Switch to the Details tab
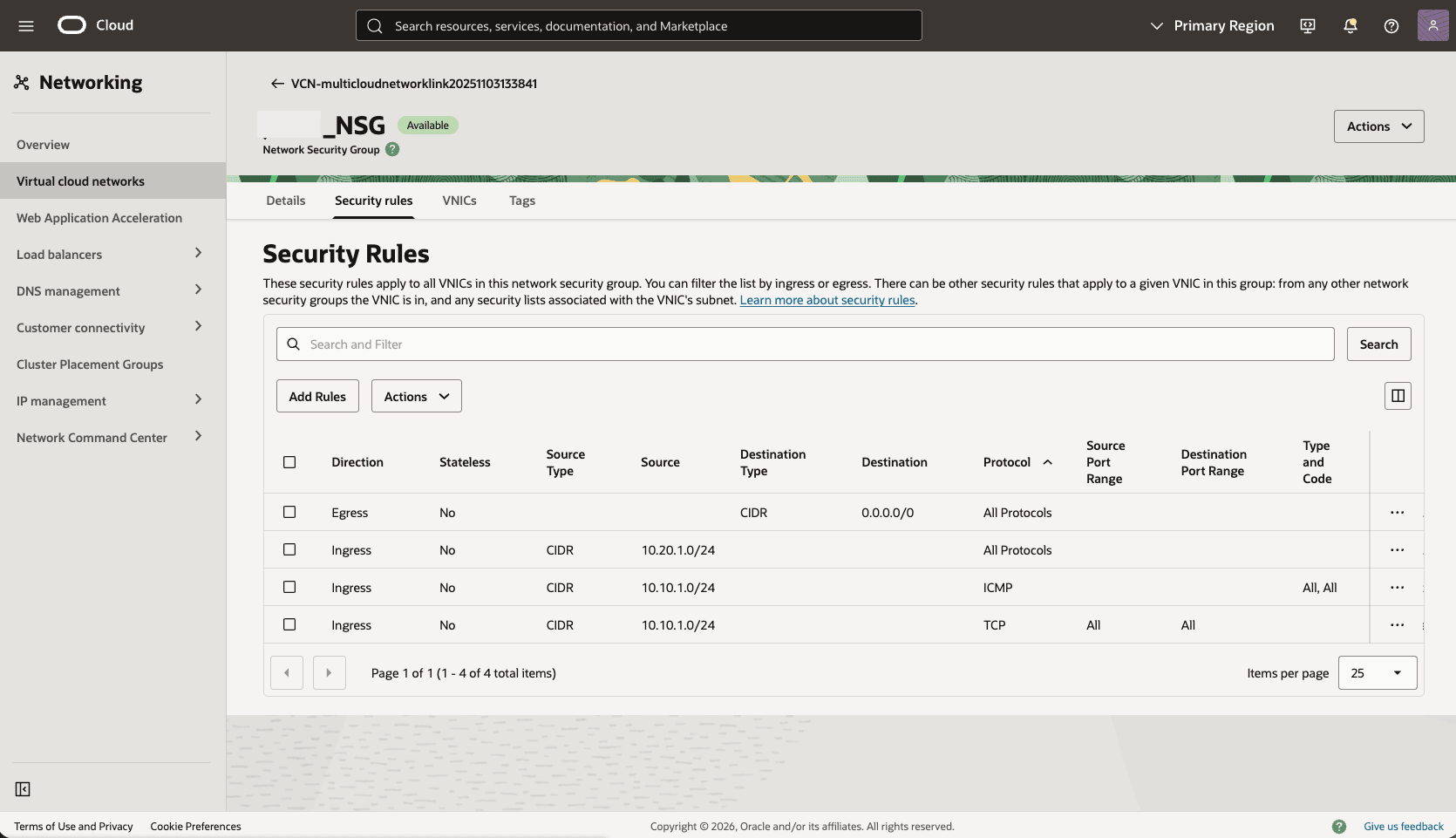This screenshot has width=1456, height=838. pos(286,201)
